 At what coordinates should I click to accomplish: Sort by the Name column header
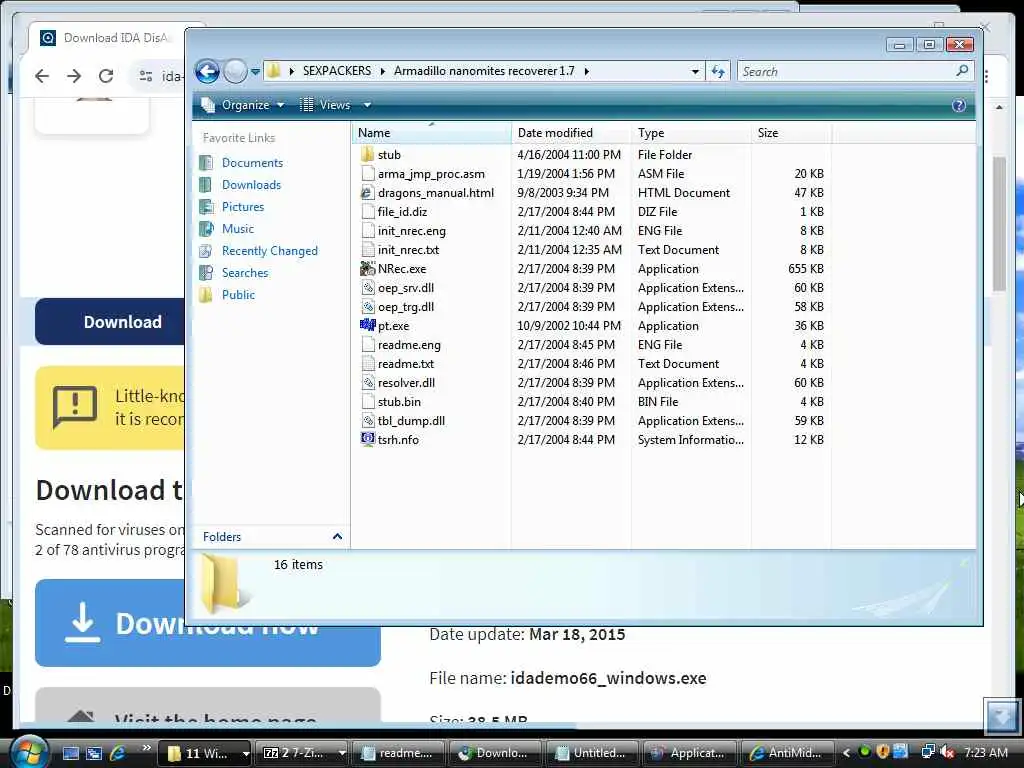click(x=431, y=133)
